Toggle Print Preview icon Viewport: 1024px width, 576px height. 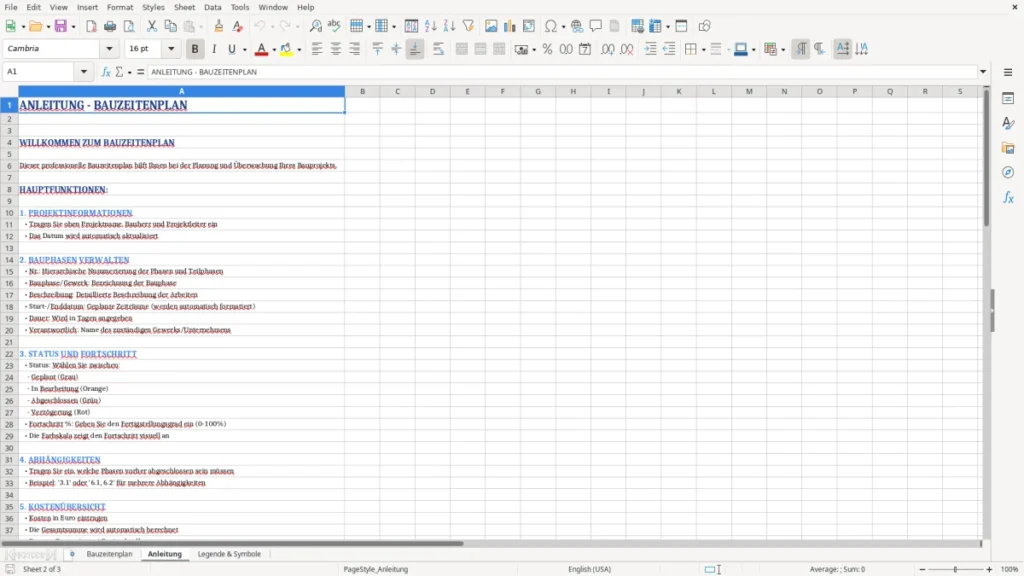pos(129,26)
